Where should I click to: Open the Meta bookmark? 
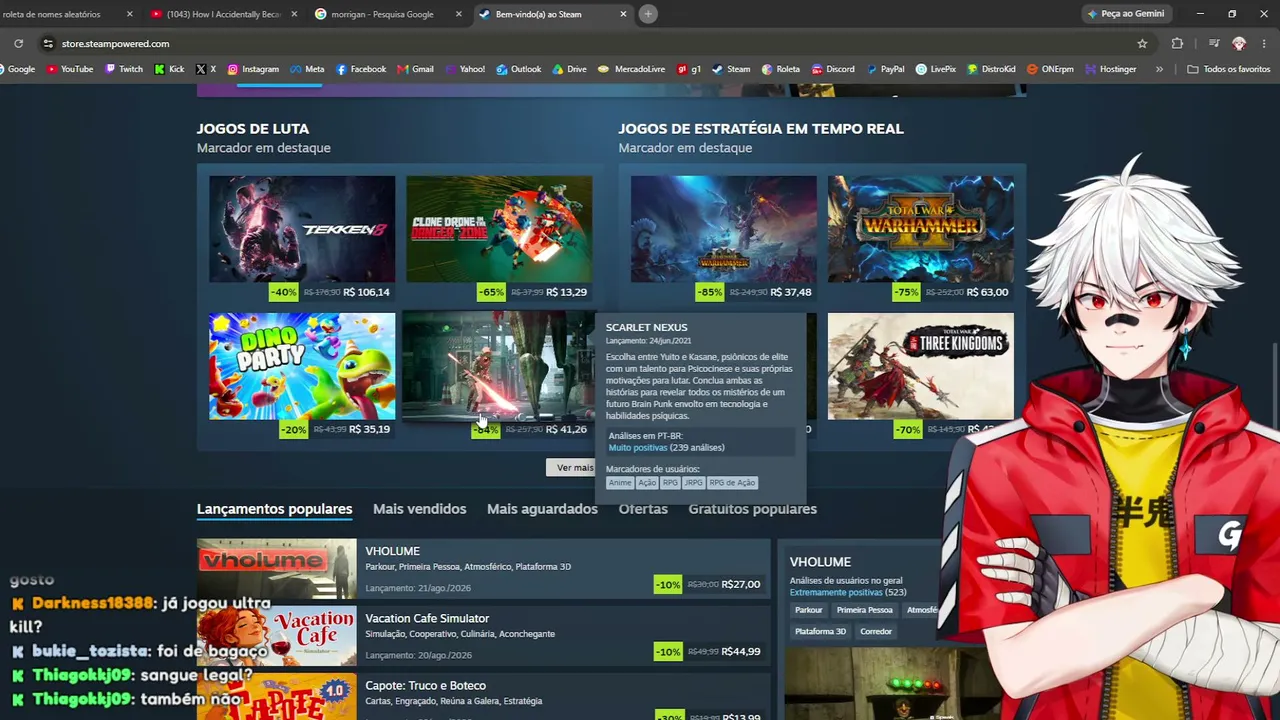[x=307, y=69]
